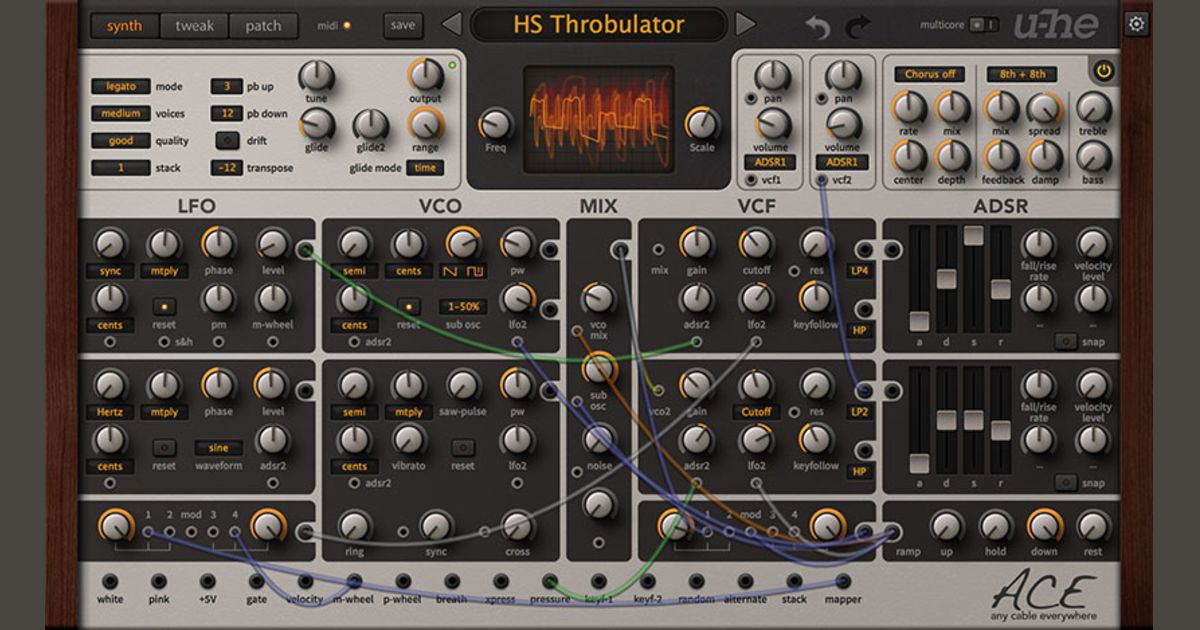
Task: Click the HS Throbulator preset name display
Action: tap(600, 26)
